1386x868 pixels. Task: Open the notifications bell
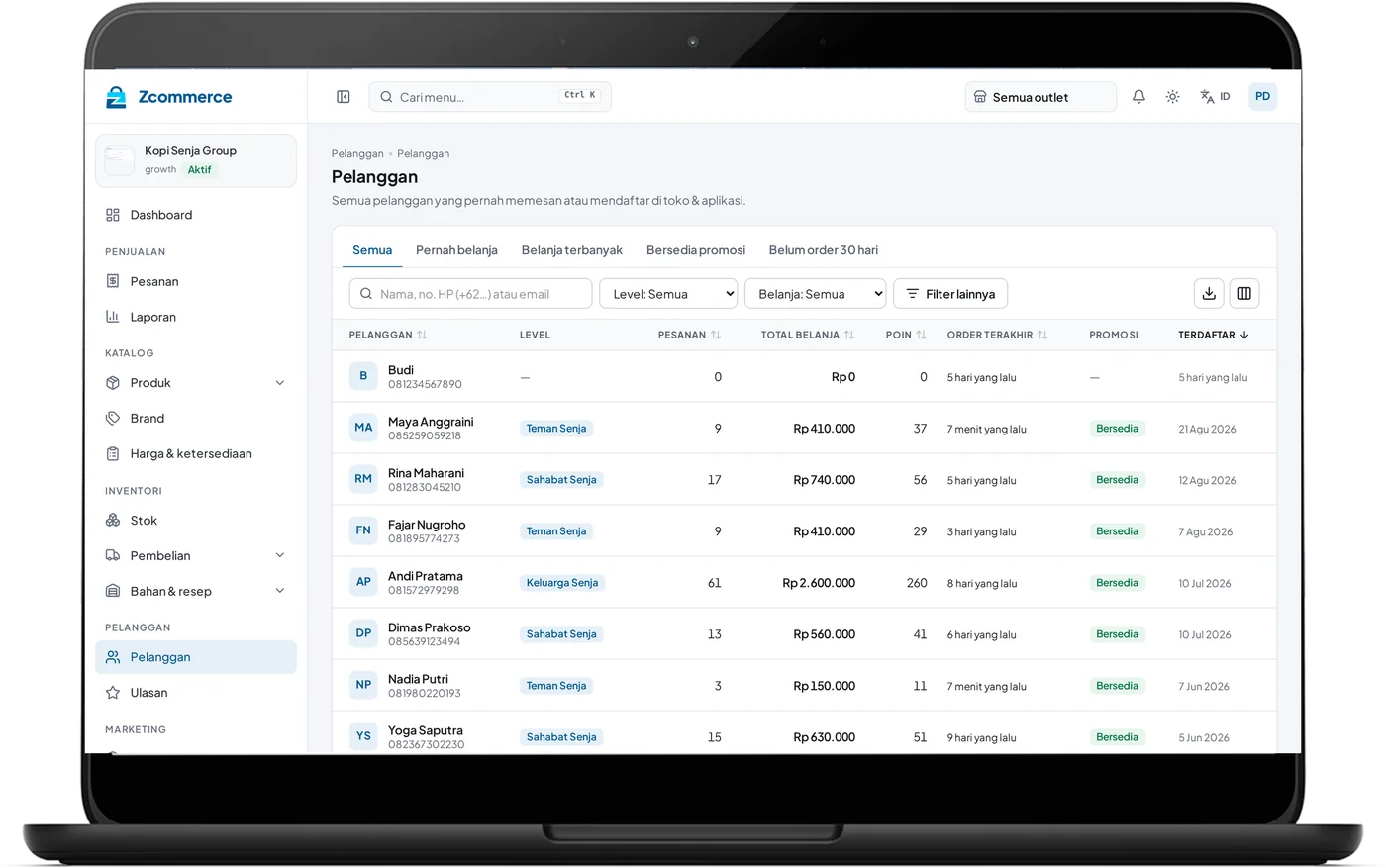point(1138,97)
